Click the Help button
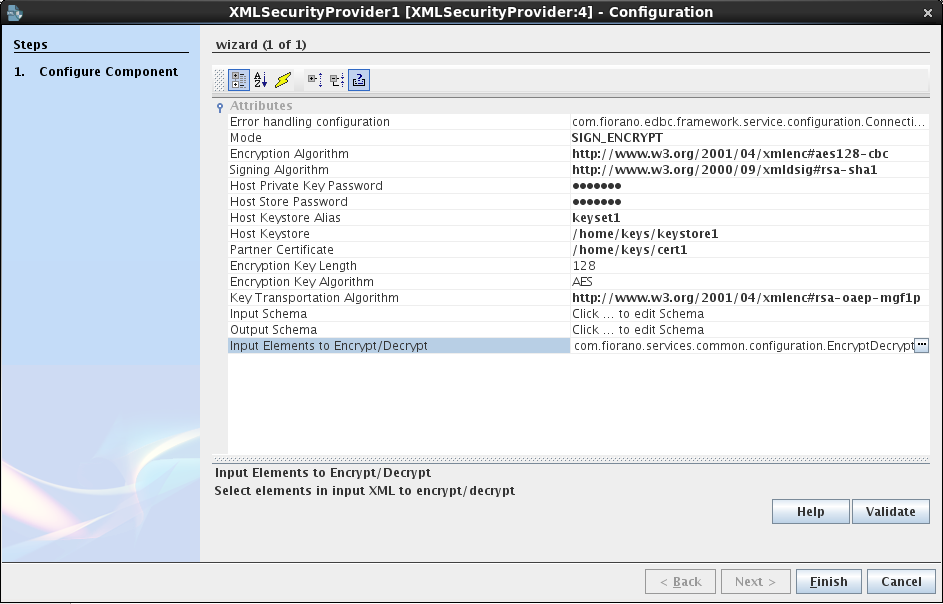Viewport: 943px width, 604px height. click(x=811, y=511)
